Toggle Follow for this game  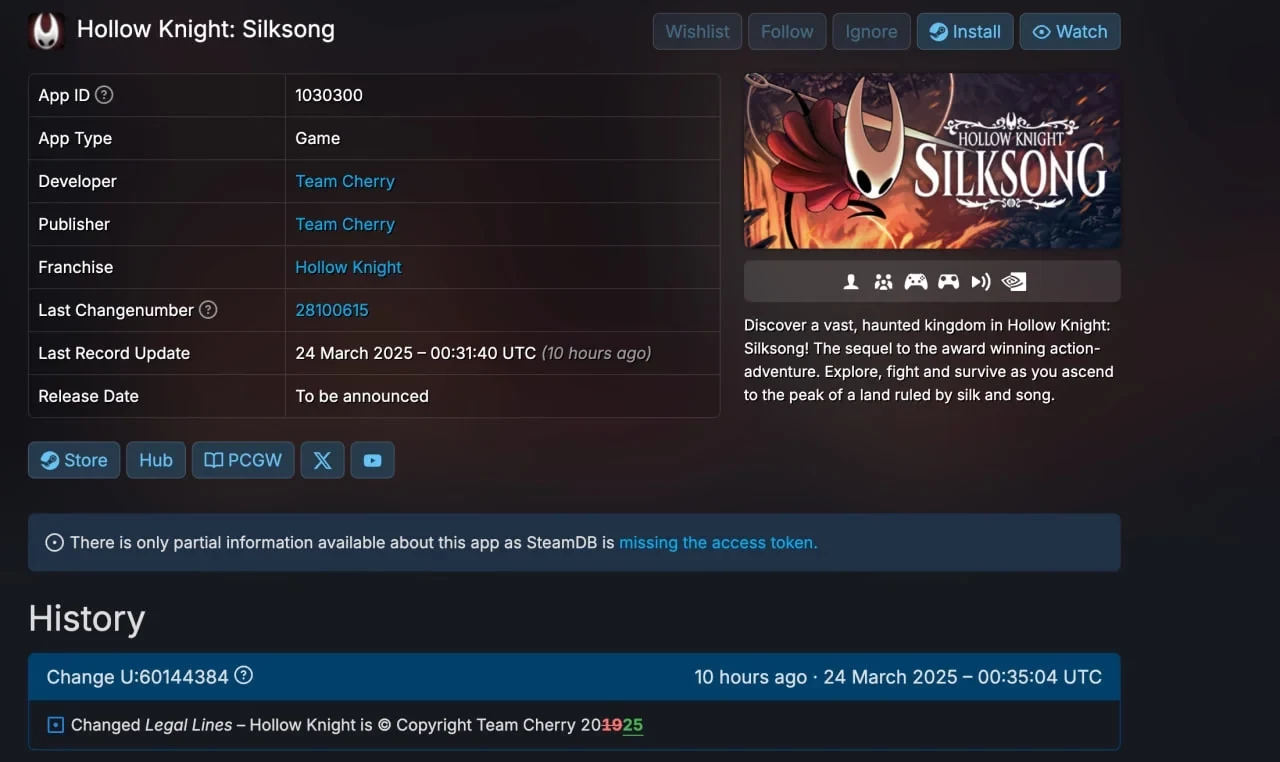coord(787,32)
